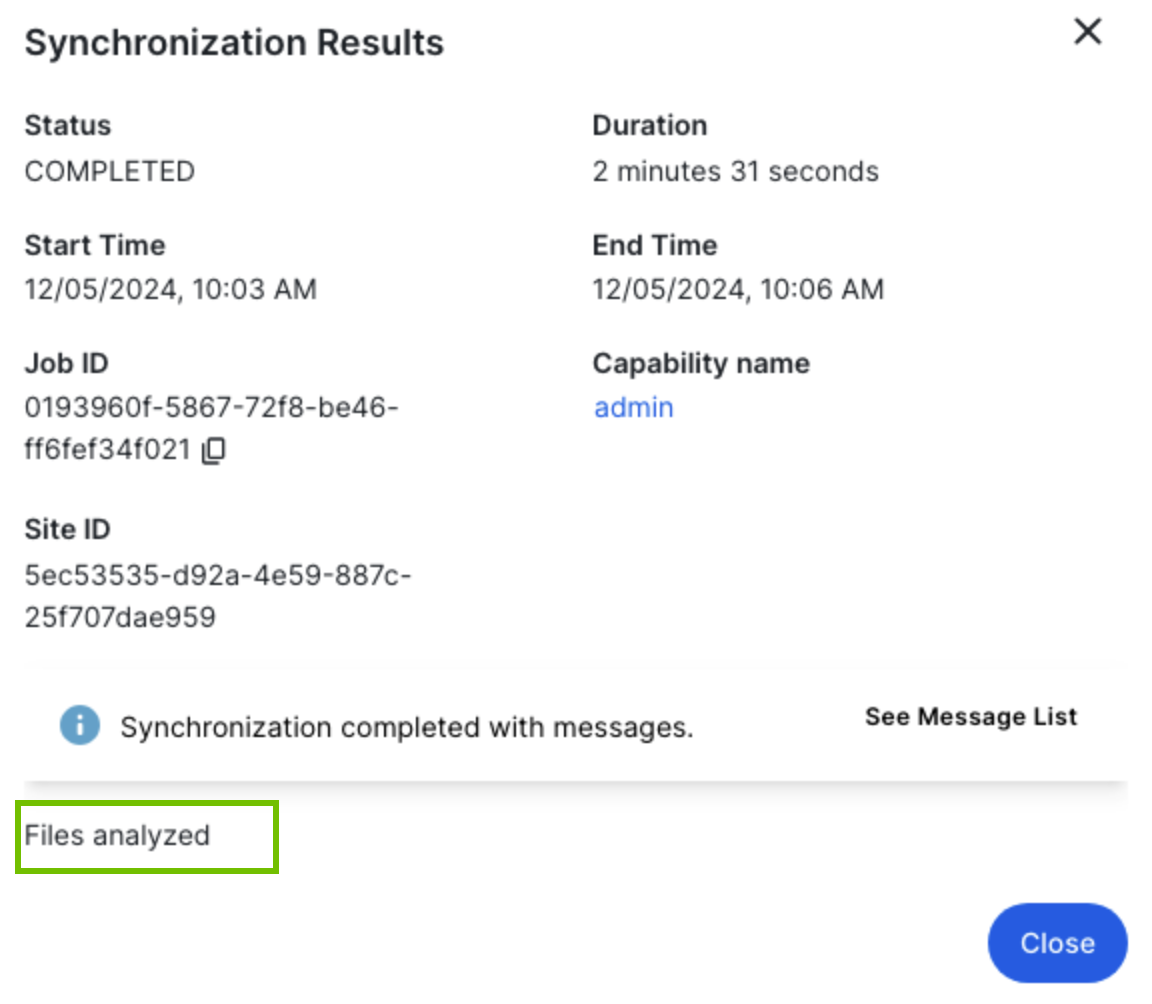Select the Job ID value text

(x=210, y=408)
